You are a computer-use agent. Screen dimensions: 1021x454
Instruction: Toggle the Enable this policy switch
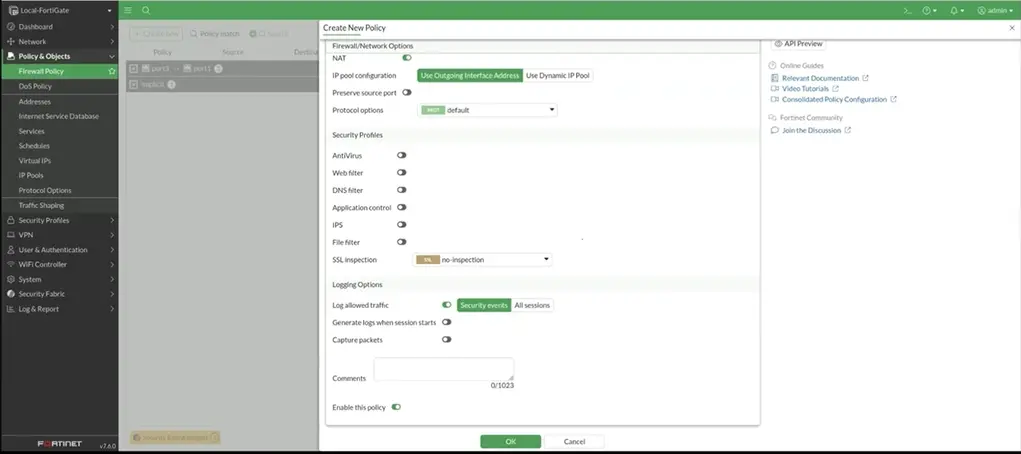click(396, 407)
